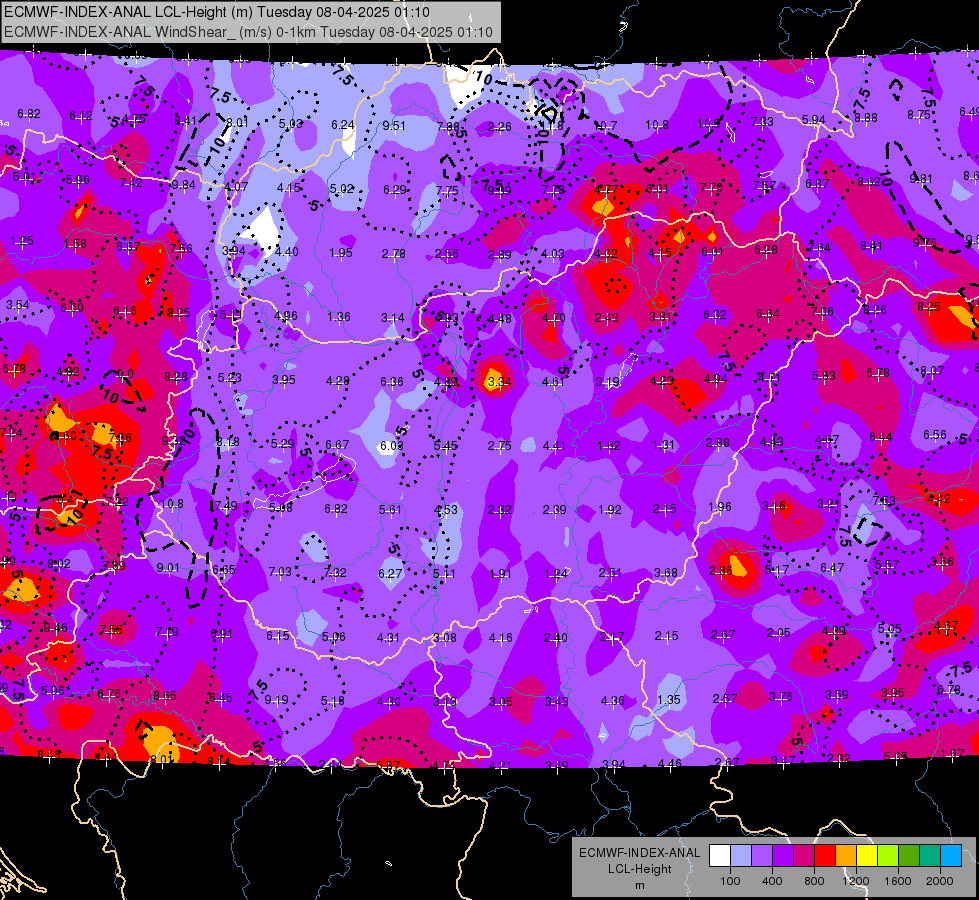The image size is (979, 900).
Task: Click the grid value 3.34 on the orange spot
Action: coord(499,381)
